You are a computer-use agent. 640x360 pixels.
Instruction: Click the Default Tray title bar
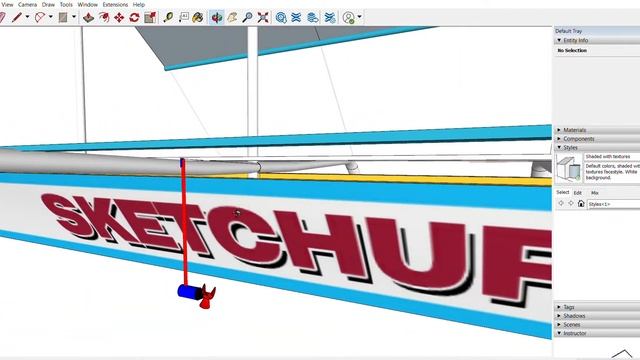point(597,31)
